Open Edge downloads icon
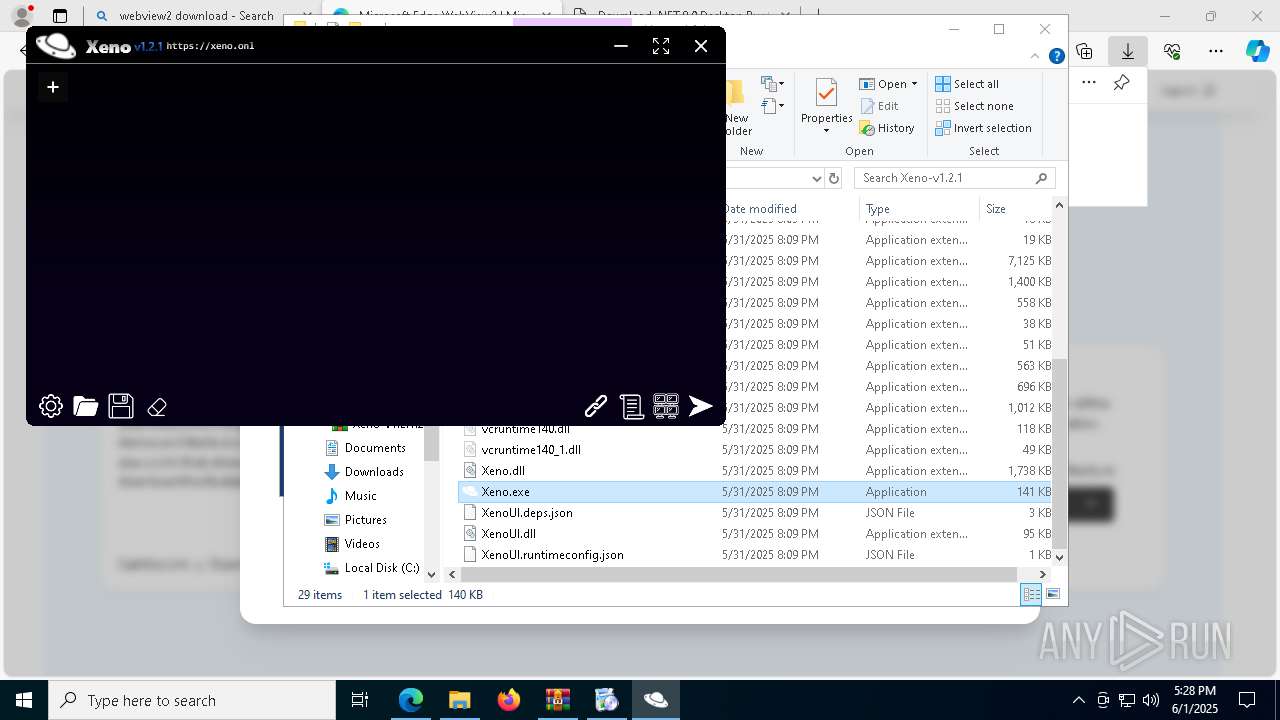This screenshot has height=720, width=1280. [1128, 51]
